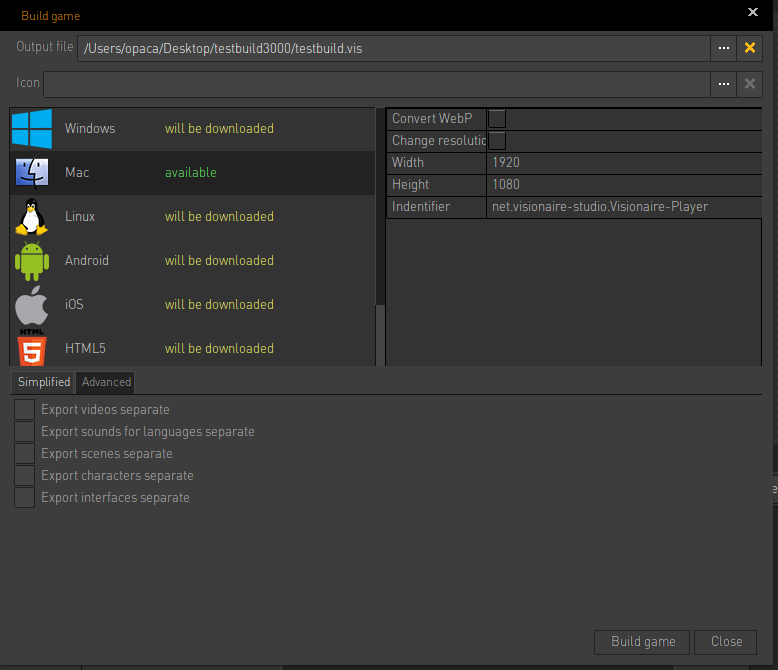Toggle the Change resolution checkbox
This screenshot has width=778, height=670.
click(x=497, y=141)
